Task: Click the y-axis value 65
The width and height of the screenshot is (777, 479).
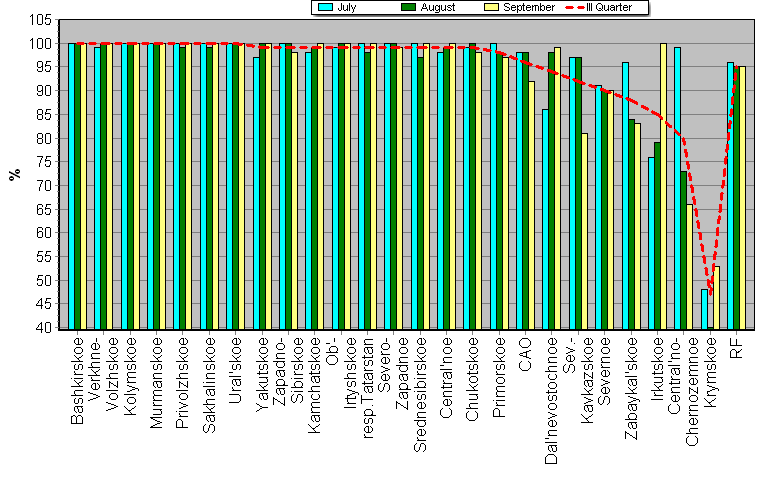Action: point(44,209)
